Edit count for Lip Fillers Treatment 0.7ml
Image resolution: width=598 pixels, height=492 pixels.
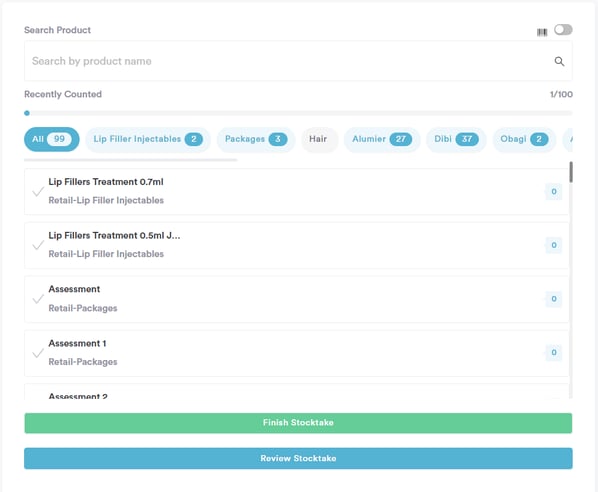pos(554,191)
